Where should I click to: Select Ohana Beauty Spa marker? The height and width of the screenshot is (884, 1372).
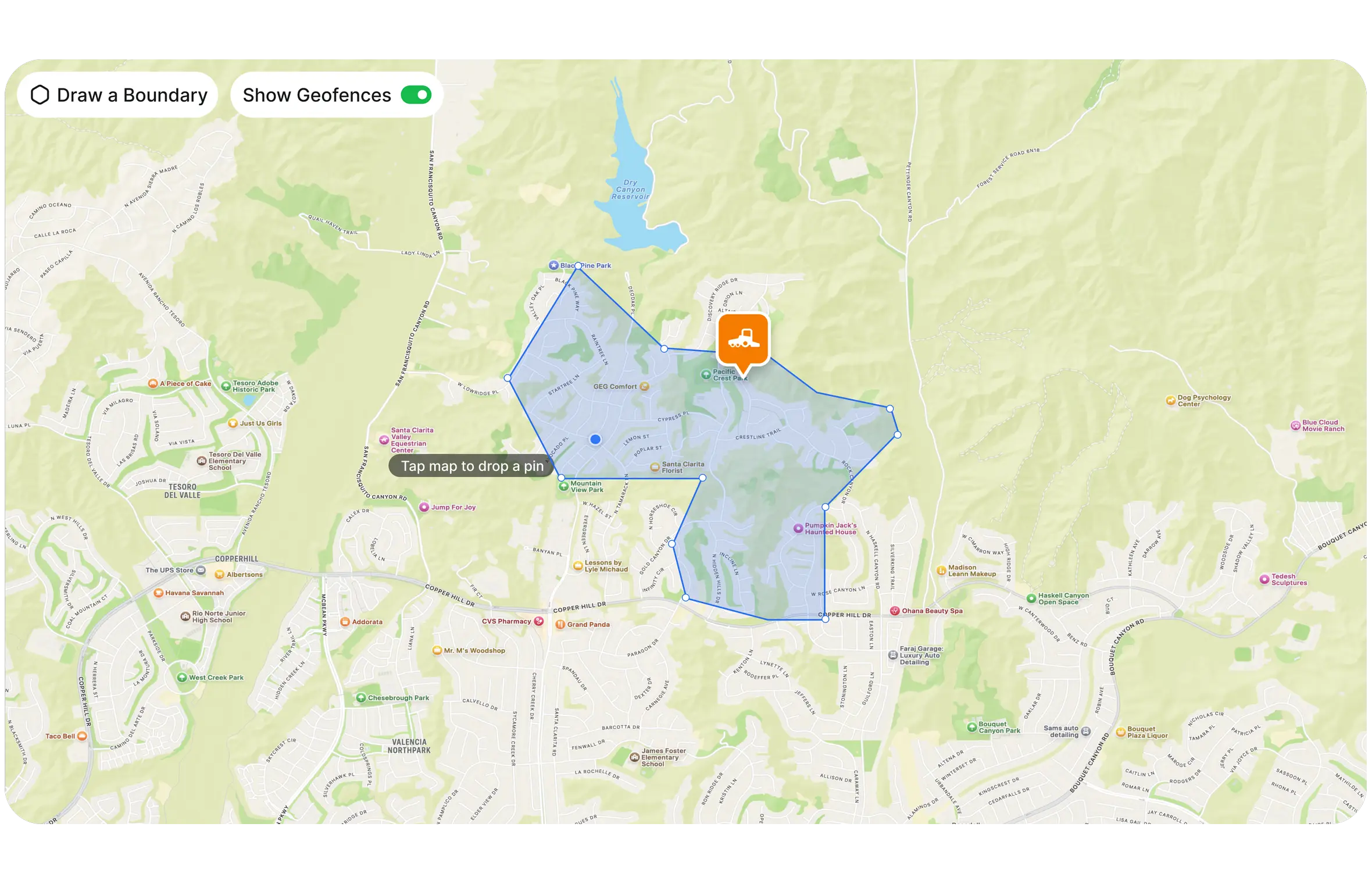895,611
